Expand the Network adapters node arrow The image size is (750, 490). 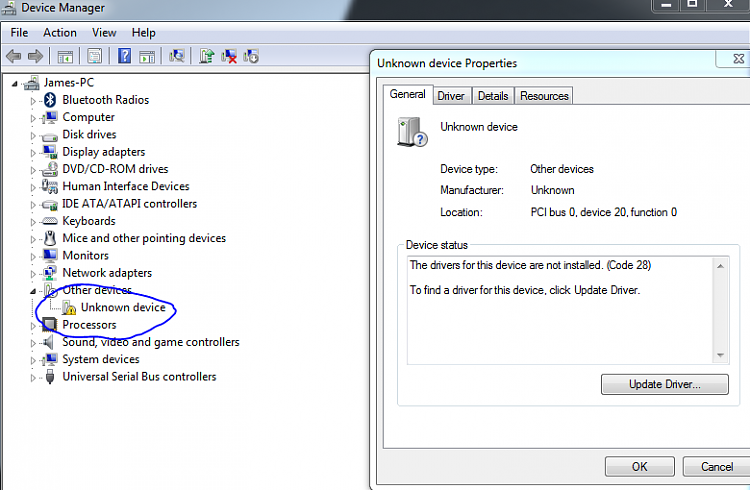tap(33, 274)
